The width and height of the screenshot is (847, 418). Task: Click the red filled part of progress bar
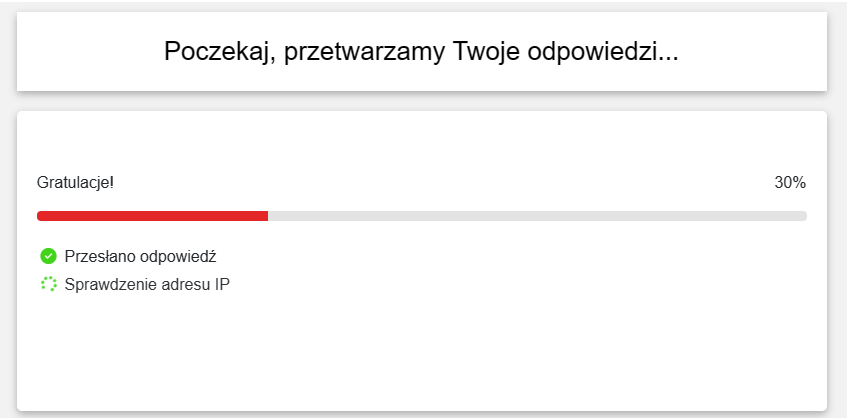point(152,216)
